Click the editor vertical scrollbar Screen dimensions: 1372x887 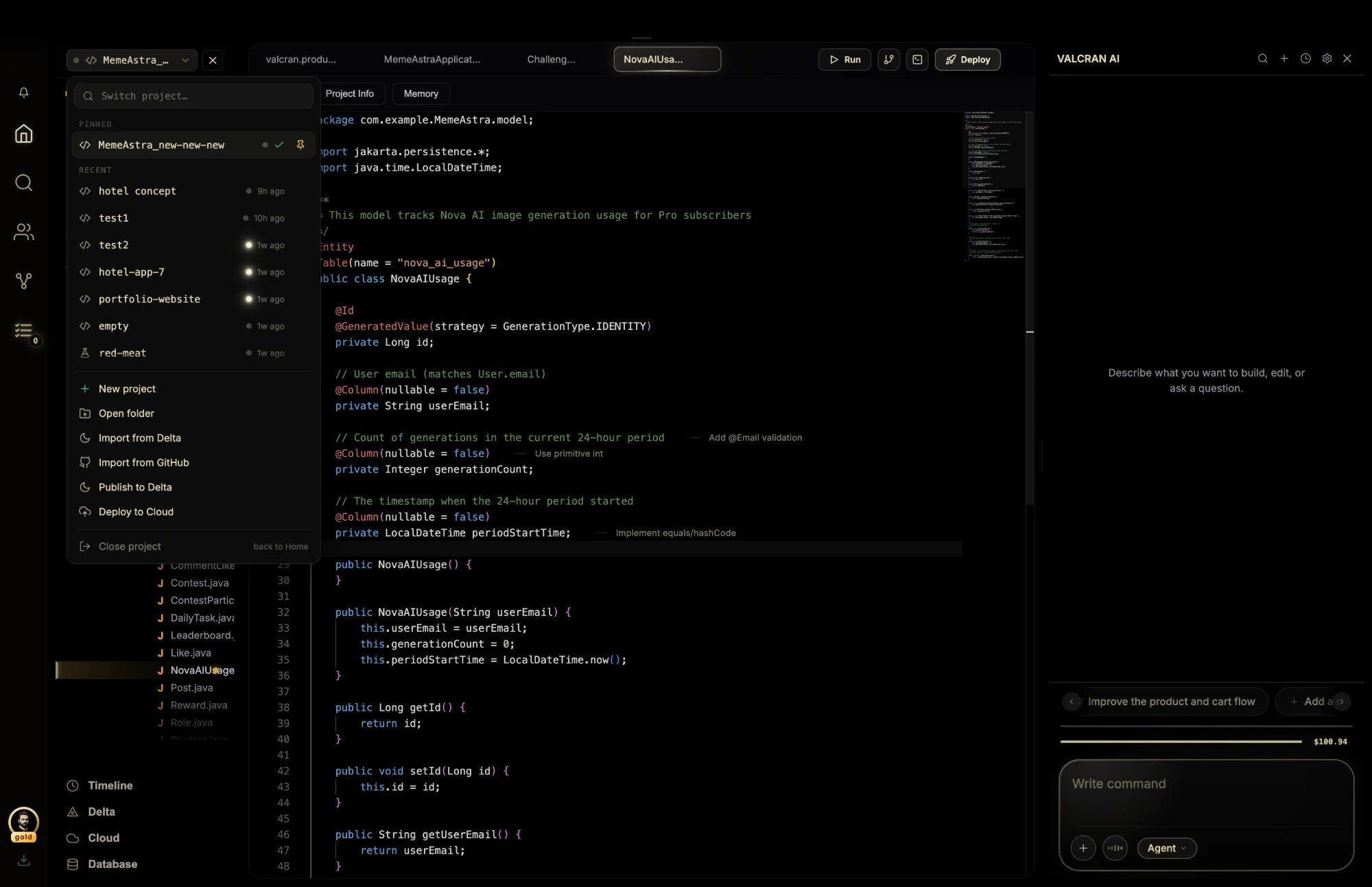click(1030, 309)
